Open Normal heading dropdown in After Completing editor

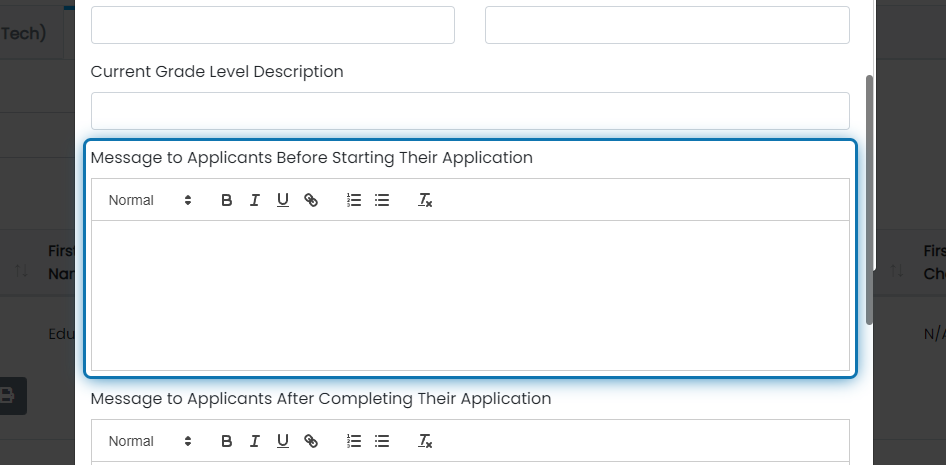(150, 441)
